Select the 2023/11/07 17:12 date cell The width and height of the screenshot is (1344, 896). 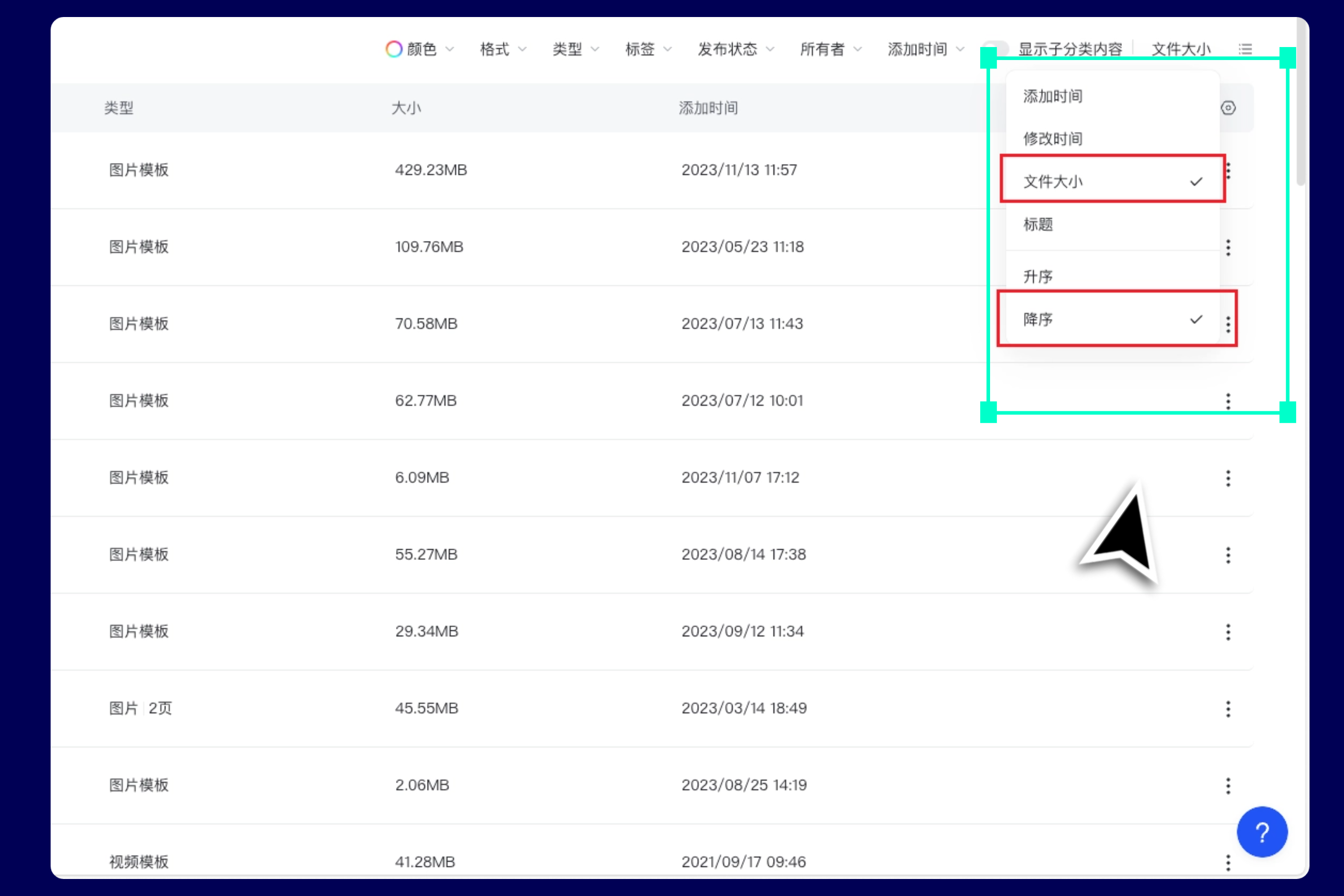click(x=740, y=477)
